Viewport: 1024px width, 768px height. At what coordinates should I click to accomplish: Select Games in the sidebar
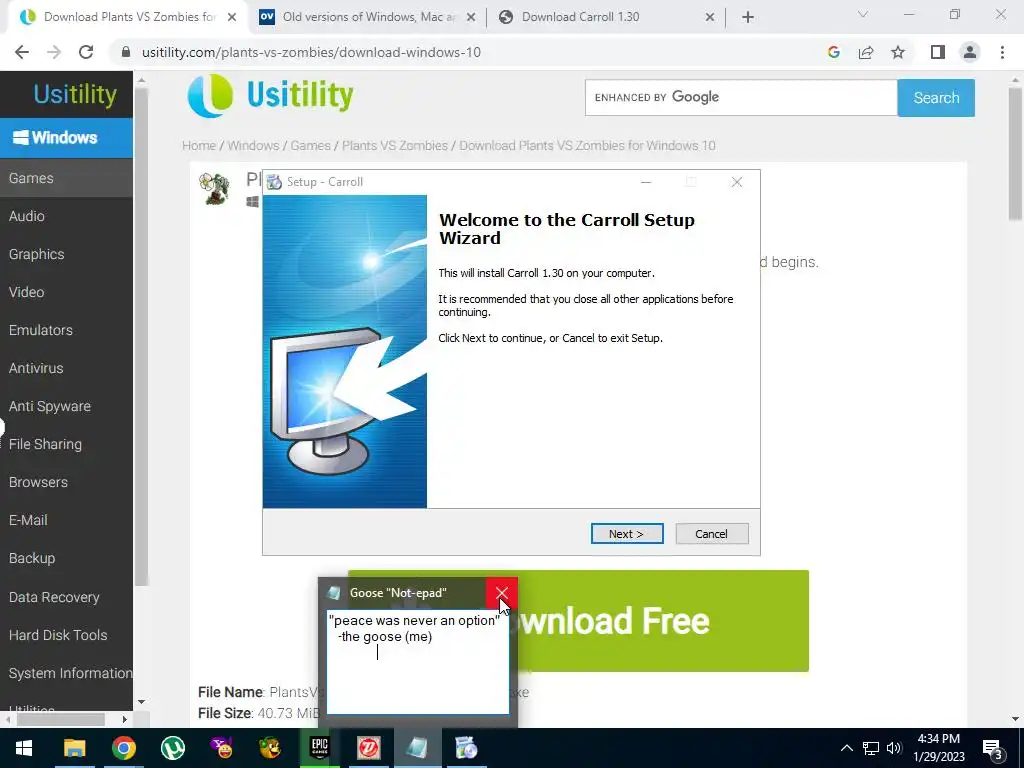pyautogui.click(x=66, y=178)
